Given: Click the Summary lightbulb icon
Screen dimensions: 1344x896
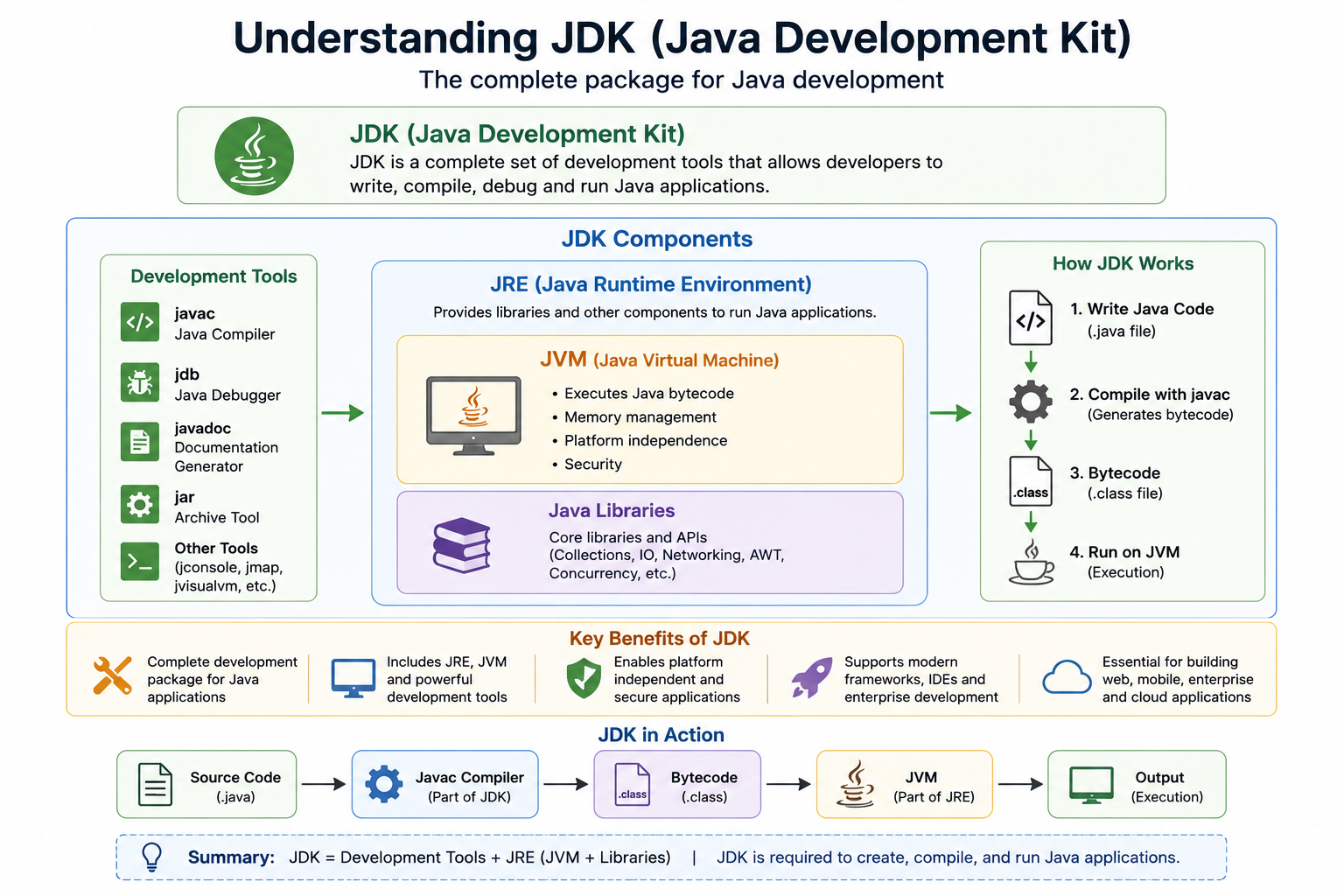Looking at the screenshot, I should tap(151, 857).
